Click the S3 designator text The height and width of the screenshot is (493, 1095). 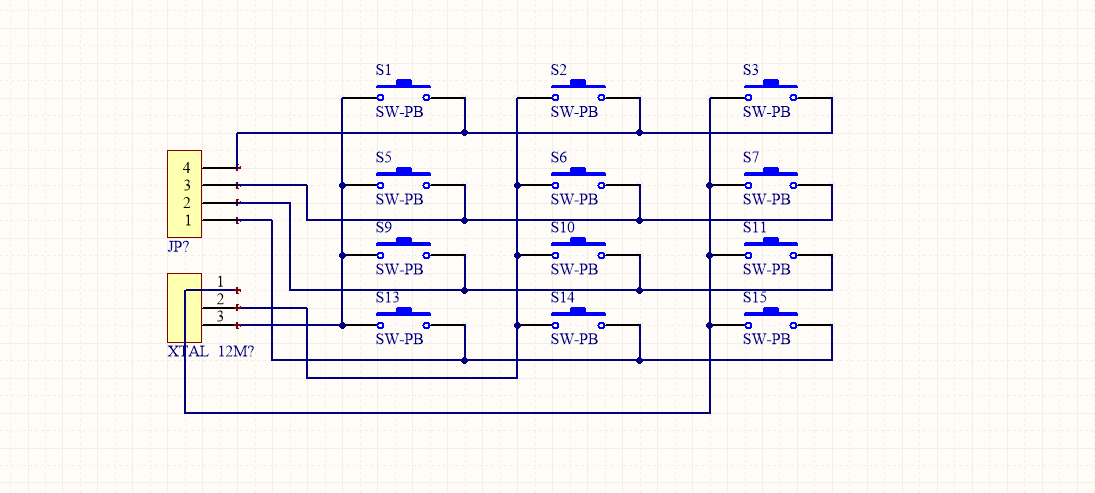751,70
